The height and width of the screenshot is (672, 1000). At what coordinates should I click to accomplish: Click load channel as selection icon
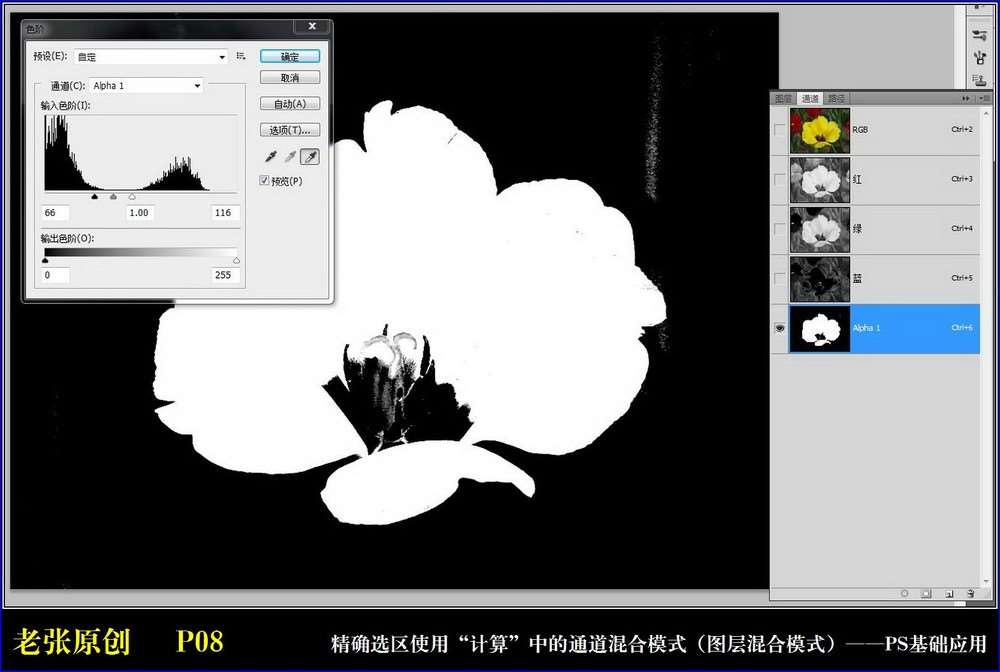click(x=905, y=593)
